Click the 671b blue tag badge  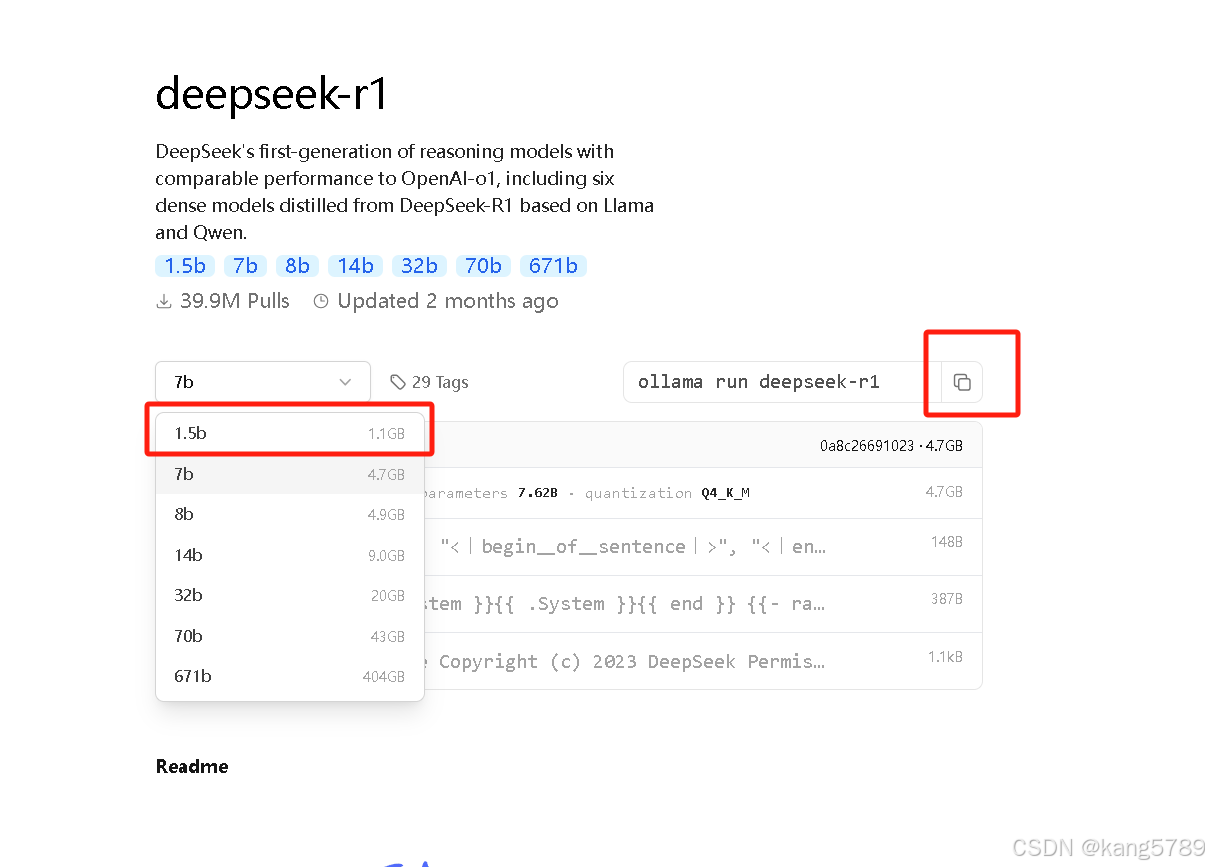tap(553, 266)
